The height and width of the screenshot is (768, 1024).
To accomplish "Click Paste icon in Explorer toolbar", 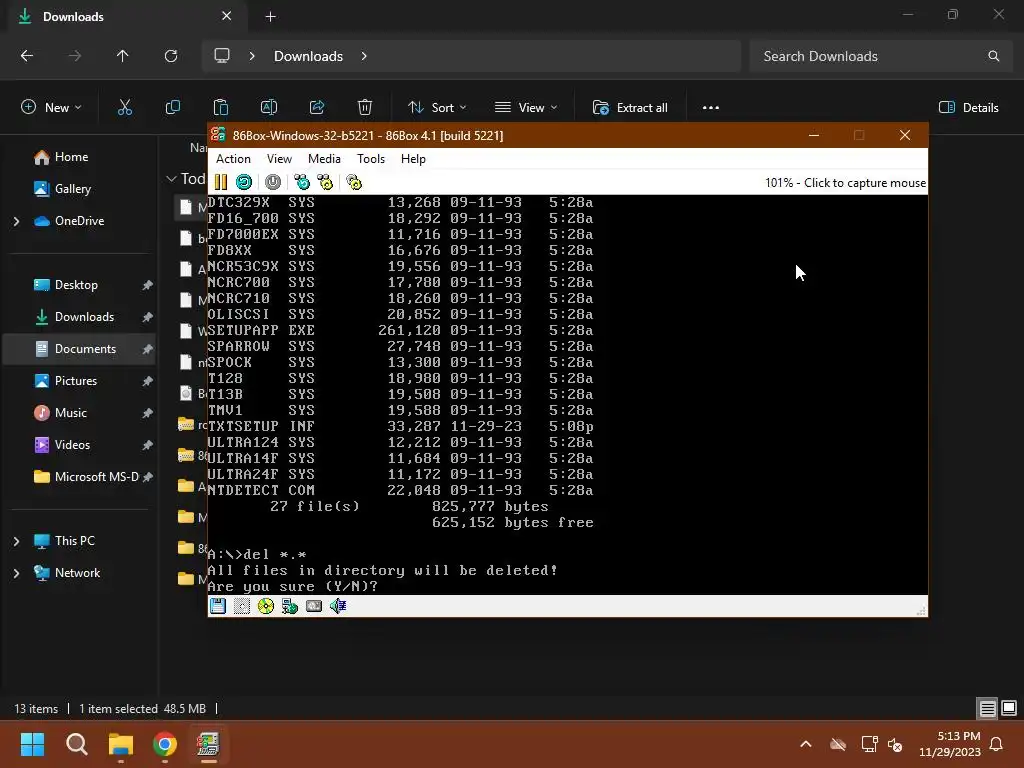I will (221, 108).
